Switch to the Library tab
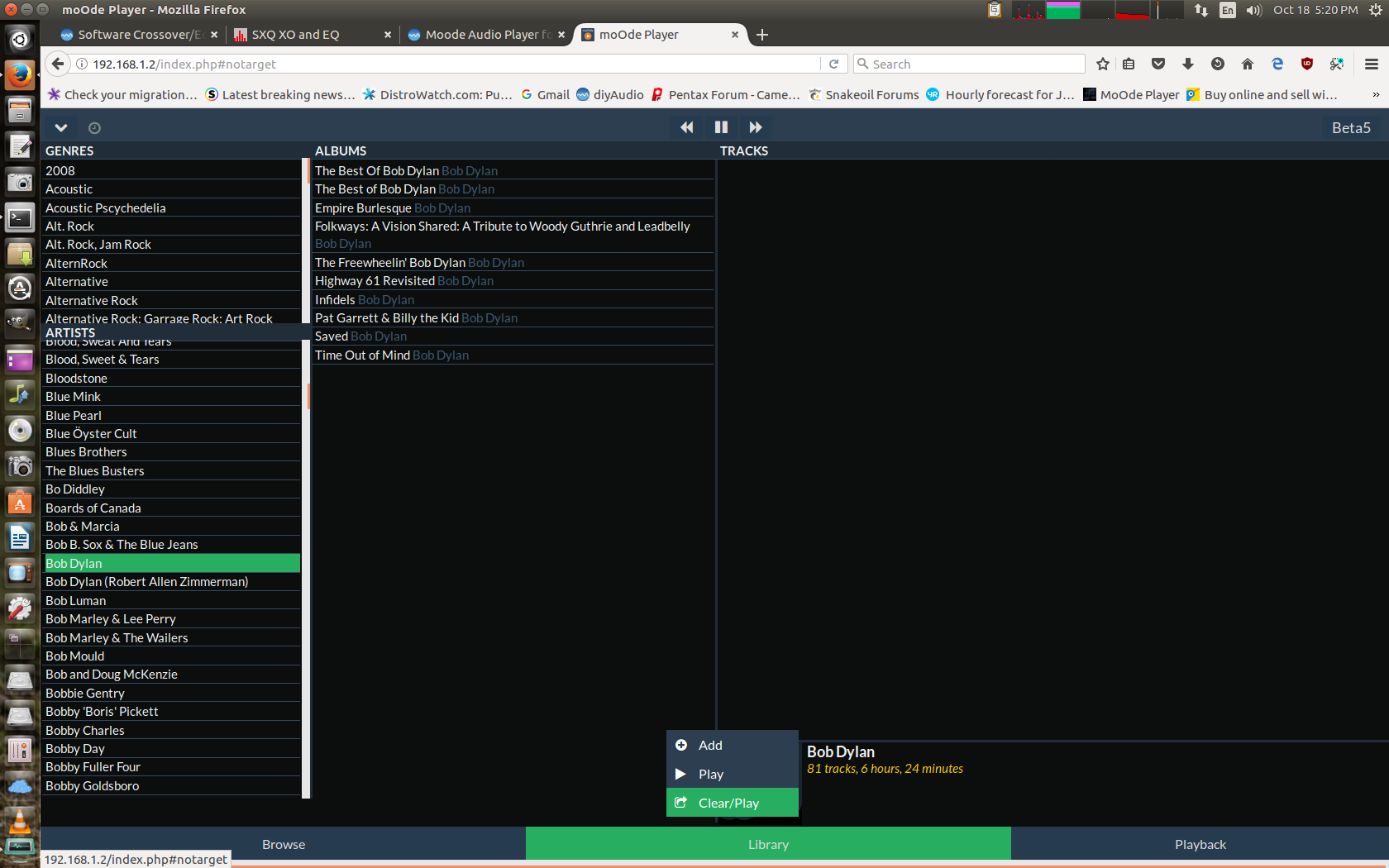Image resolution: width=1389 pixels, height=868 pixels. [x=768, y=844]
